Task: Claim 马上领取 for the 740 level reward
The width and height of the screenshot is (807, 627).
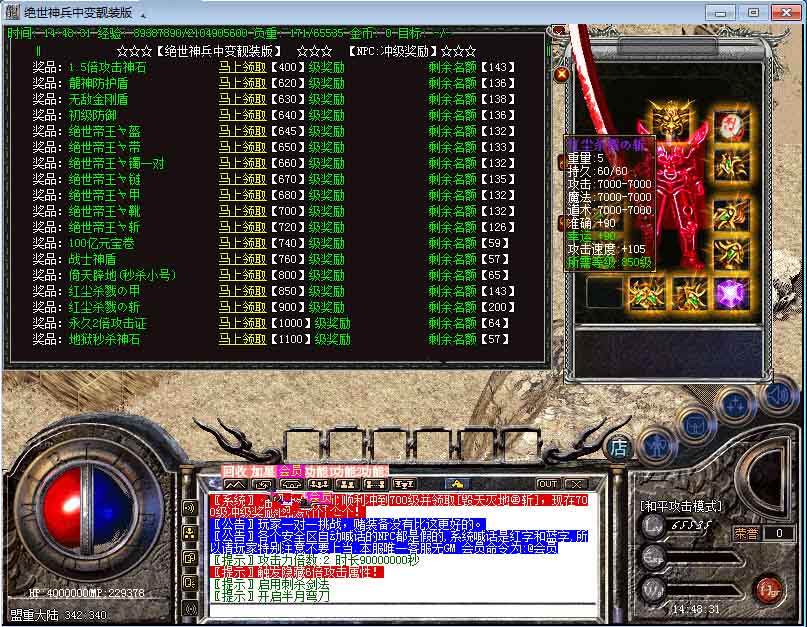Action: (242, 243)
